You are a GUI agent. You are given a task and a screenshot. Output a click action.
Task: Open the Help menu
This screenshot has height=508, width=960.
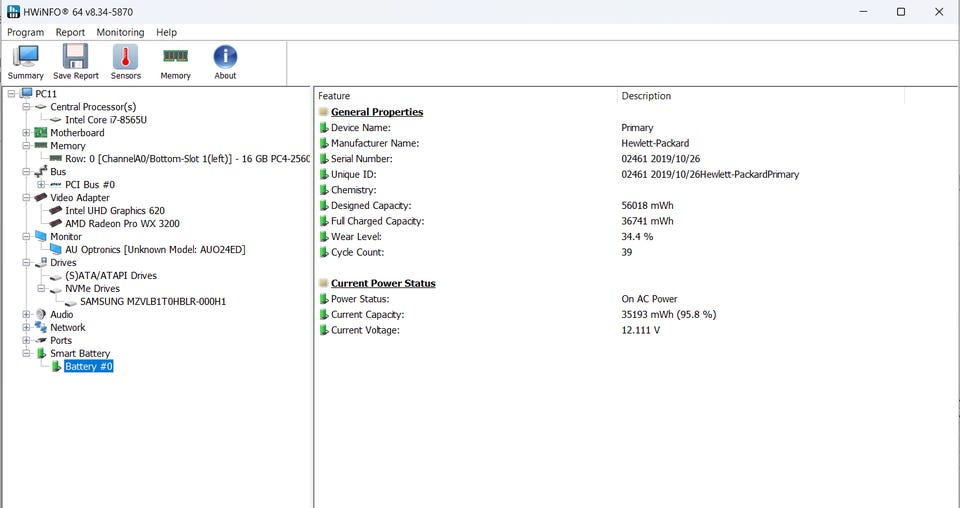(166, 32)
